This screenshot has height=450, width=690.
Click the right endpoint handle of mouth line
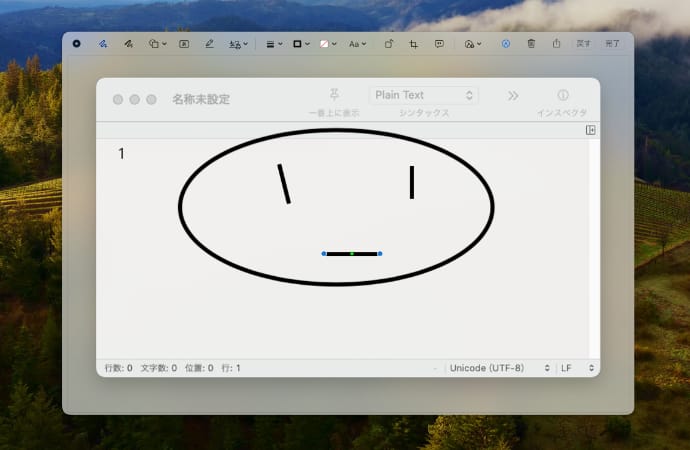pos(380,254)
